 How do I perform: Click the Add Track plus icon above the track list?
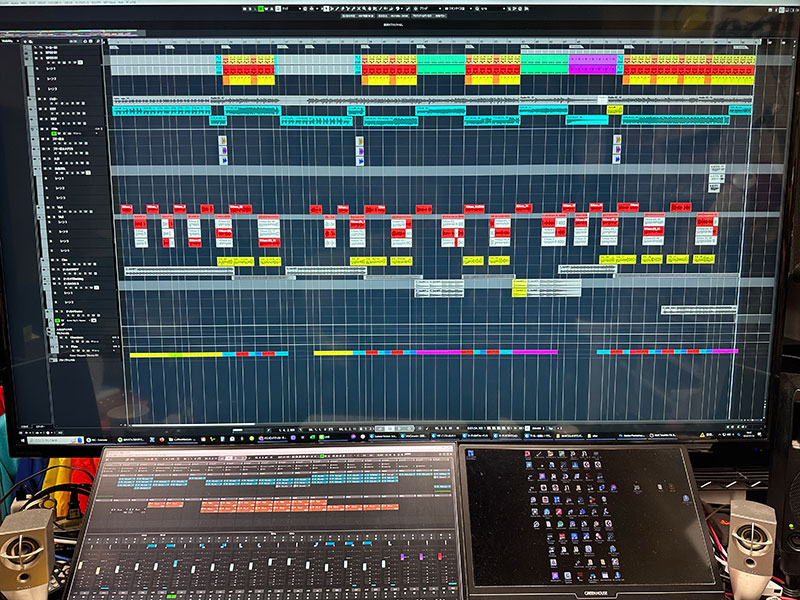25,42
